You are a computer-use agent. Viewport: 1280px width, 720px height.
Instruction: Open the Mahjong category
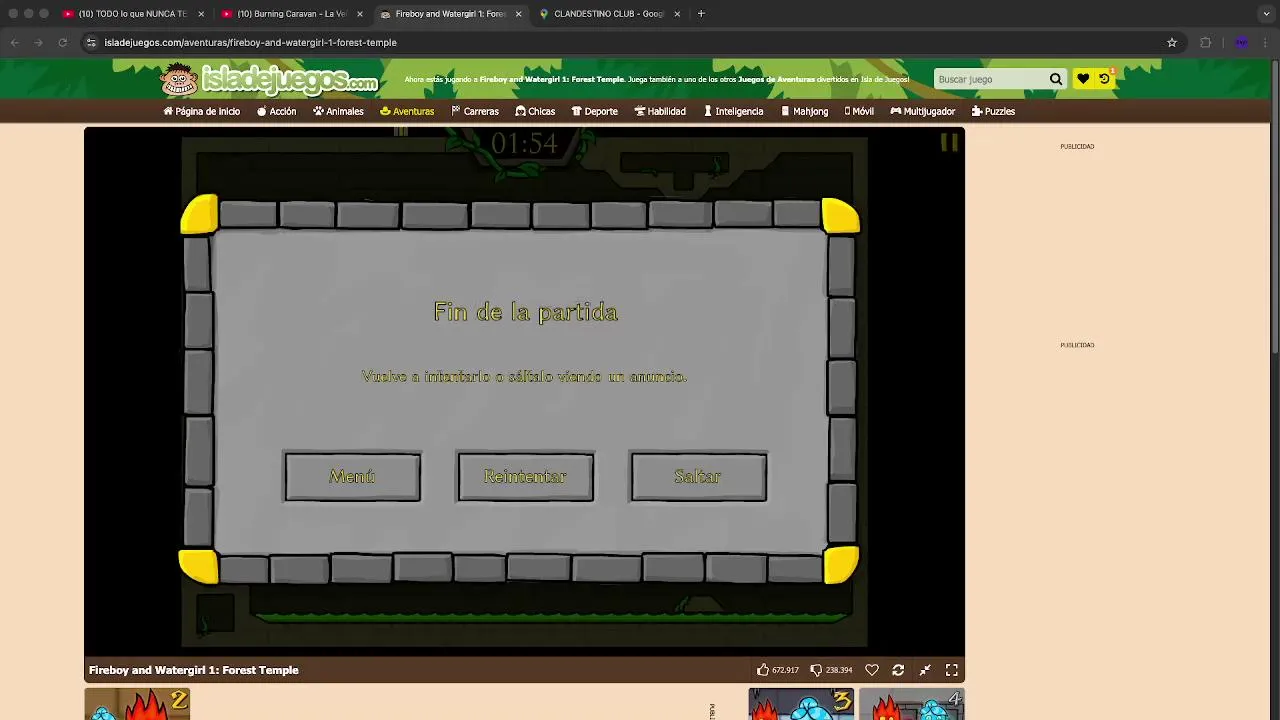805,111
